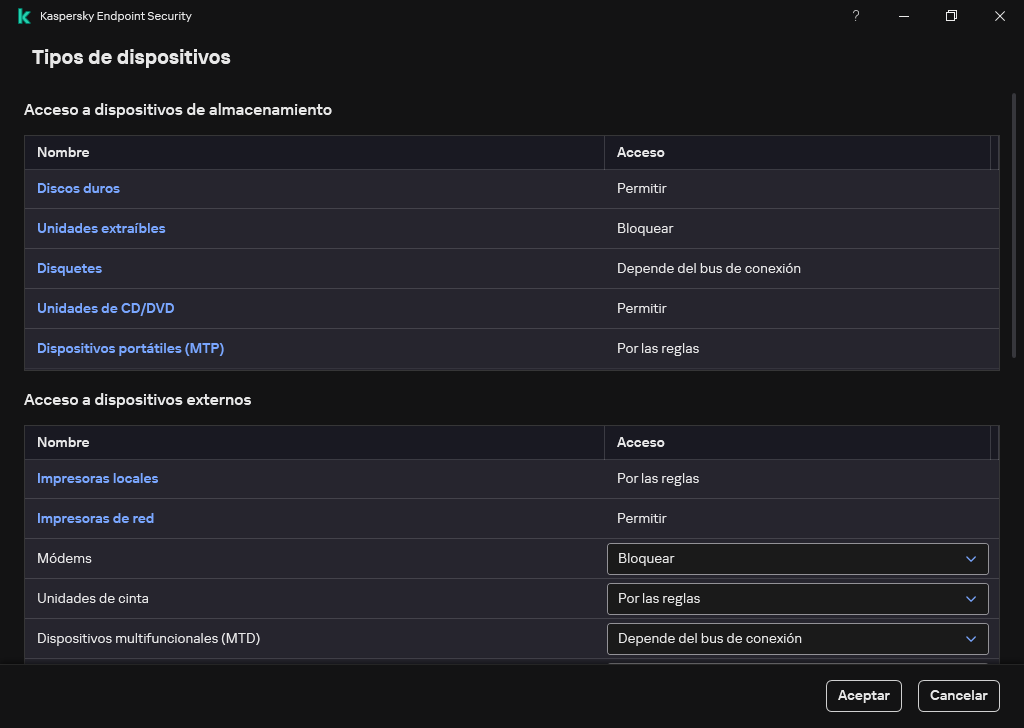Image resolution: width=1024 pixels, height=728 pixels.
Task: Open Dispositivos portátiles (MTP) rules
Action: 129,348
